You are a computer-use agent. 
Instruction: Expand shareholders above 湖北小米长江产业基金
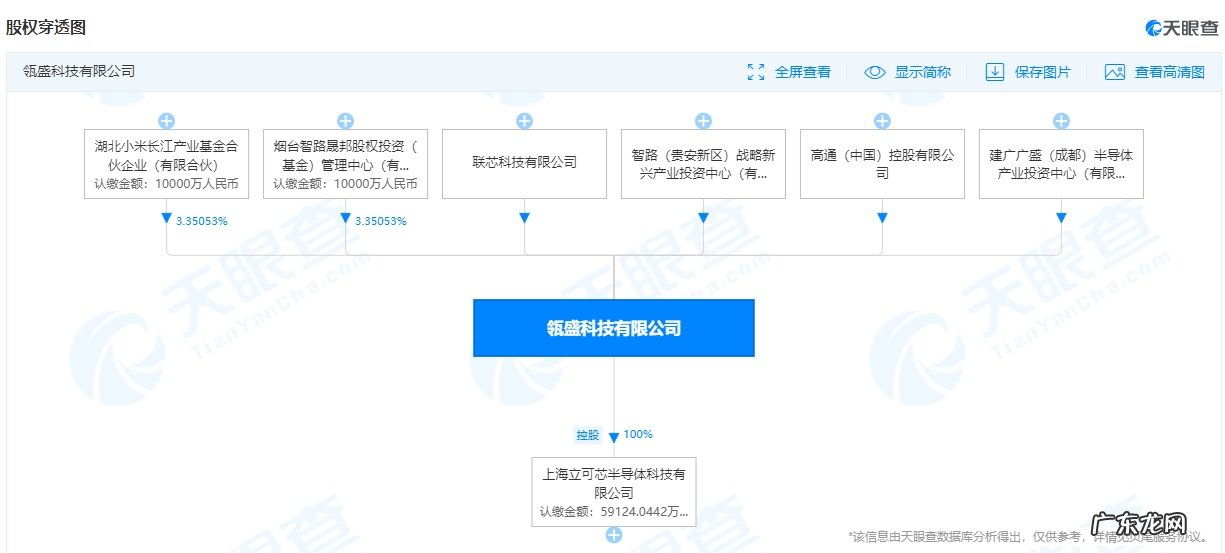point(167,121)
